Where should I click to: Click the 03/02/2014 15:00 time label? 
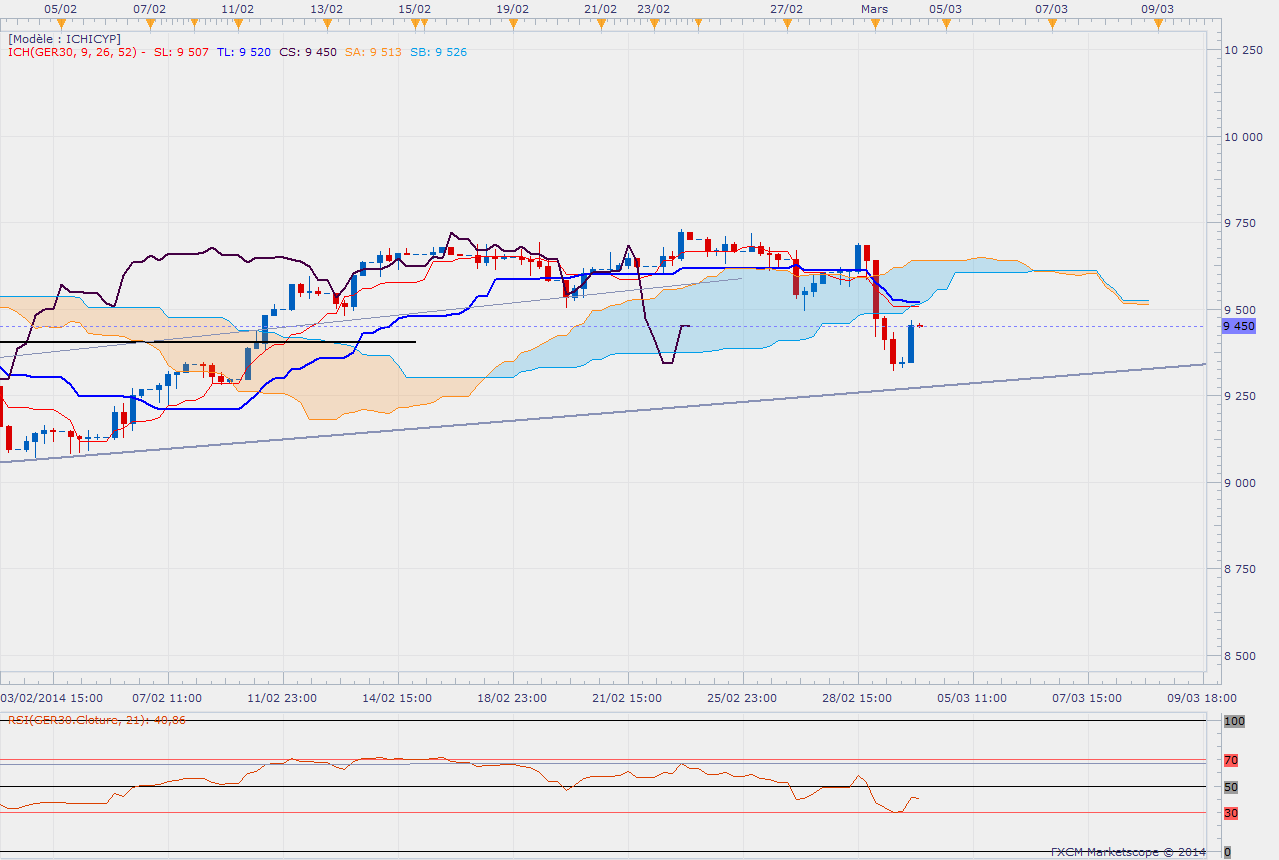pyautogui.click(x=51, y=698)
